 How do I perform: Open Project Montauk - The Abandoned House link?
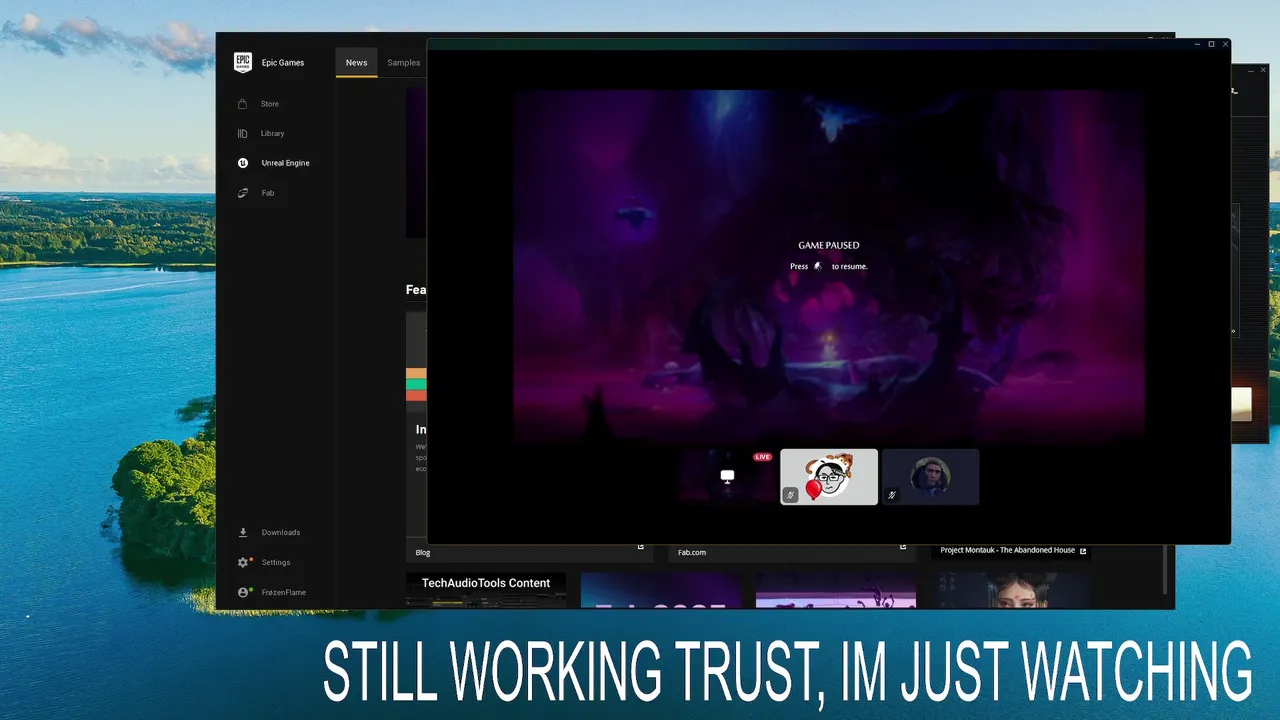click(x=1007, y=550)
